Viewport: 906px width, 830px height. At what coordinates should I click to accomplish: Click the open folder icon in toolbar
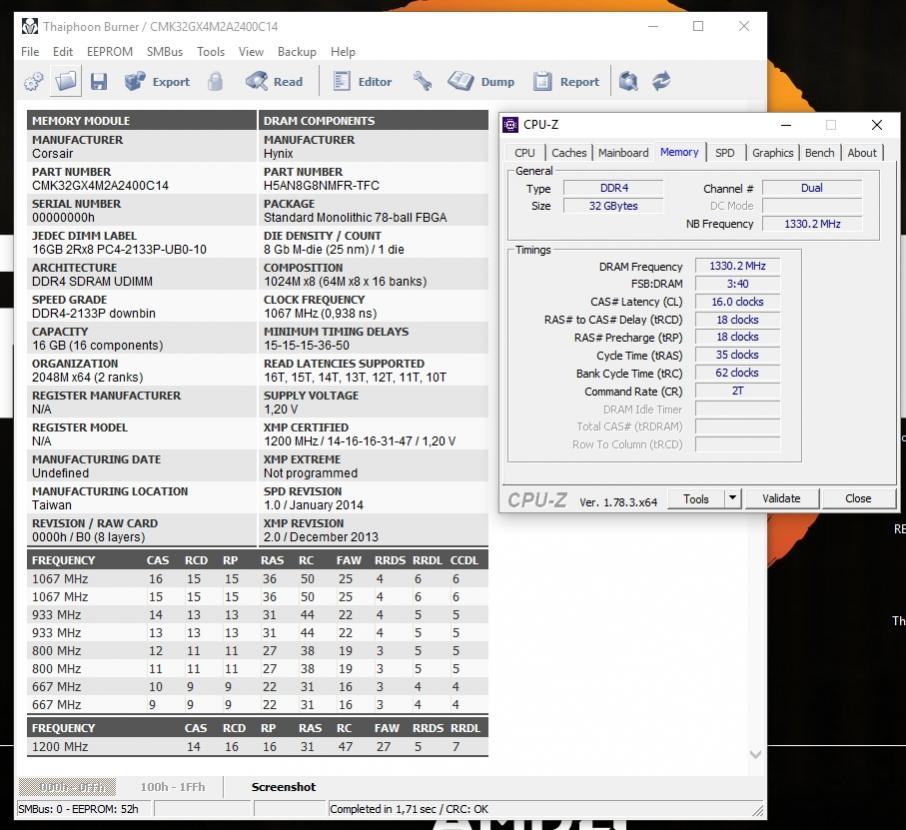coord(65,81)
